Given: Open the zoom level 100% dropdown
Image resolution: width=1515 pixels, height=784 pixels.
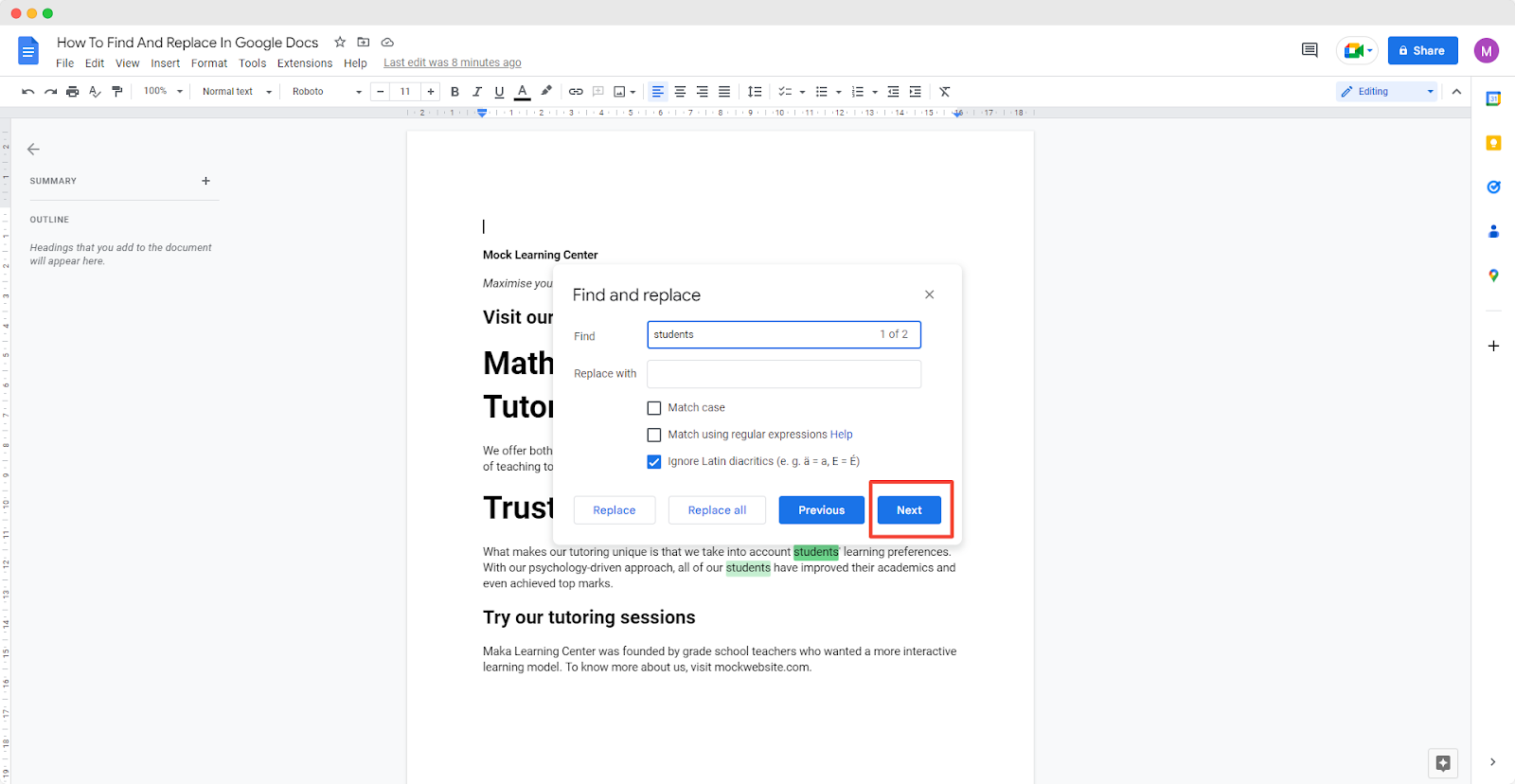Looking at the screenshot, I should (163, 92).
